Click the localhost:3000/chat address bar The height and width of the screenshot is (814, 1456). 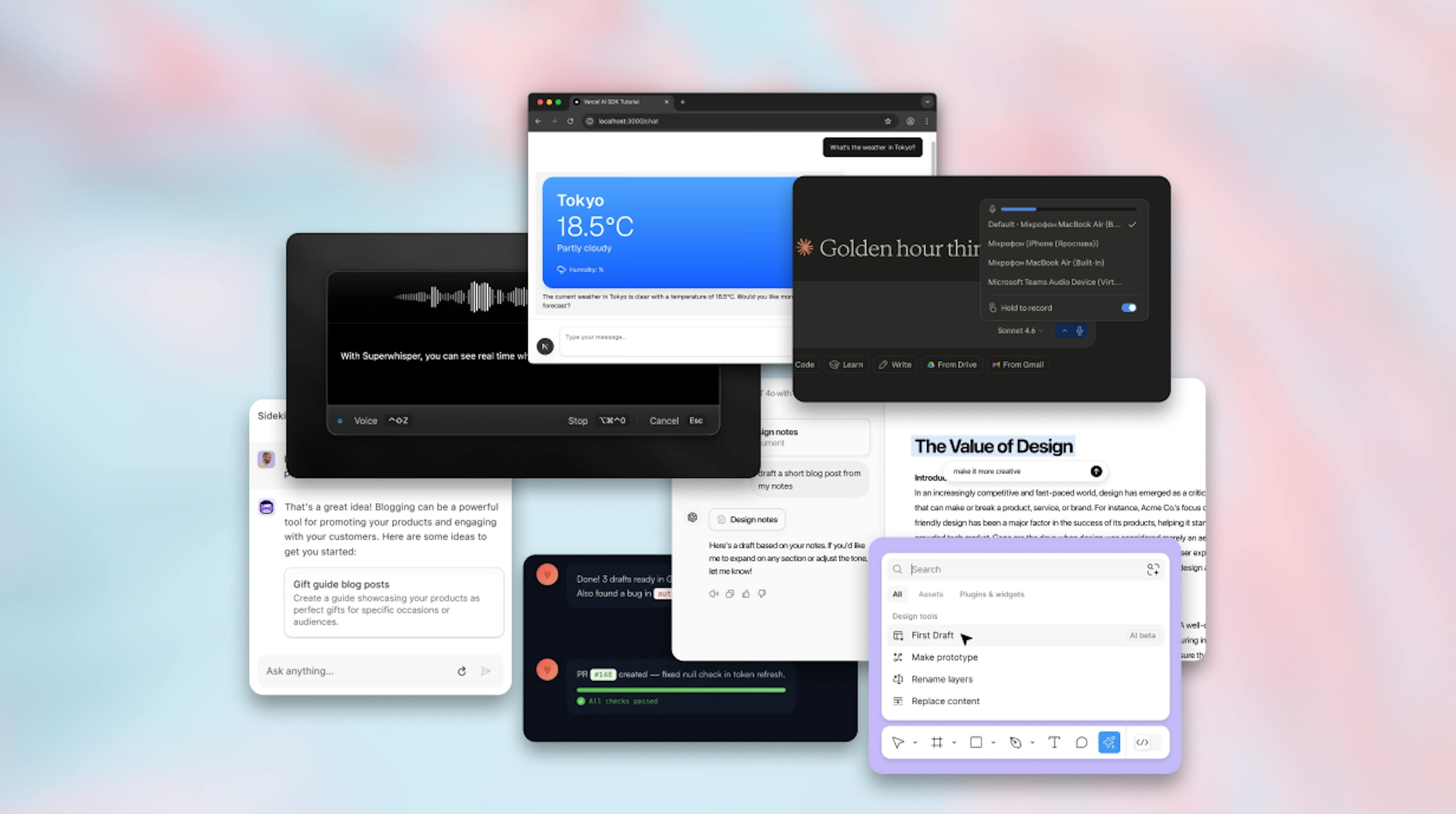[x=741, y=121]
